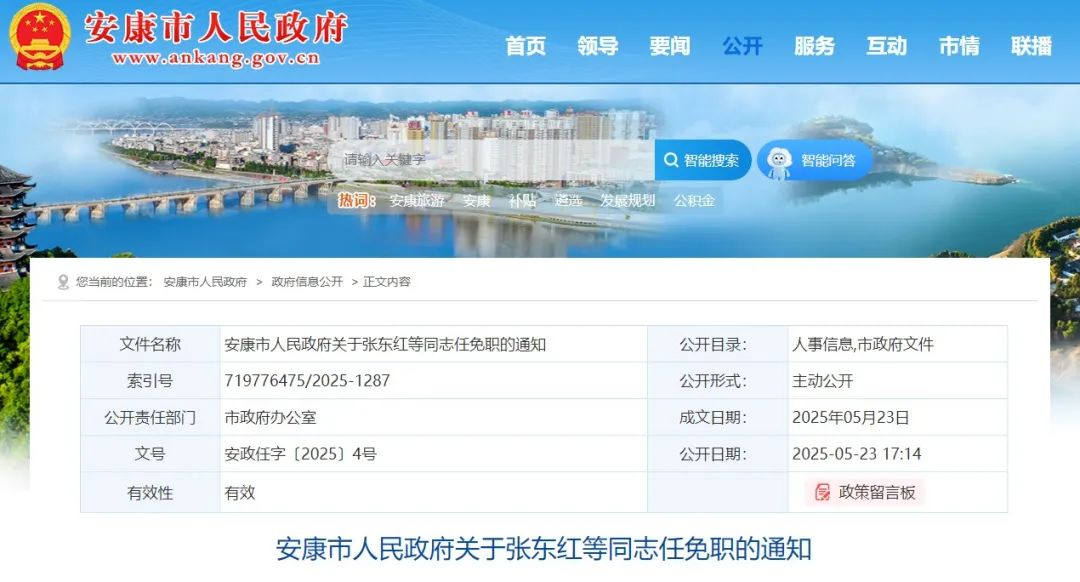Click the 公开责任部门 label cell
Image resolution: width=1080 pixels, height=582 pixels.
pyautogui.click(x=150, y=417)
